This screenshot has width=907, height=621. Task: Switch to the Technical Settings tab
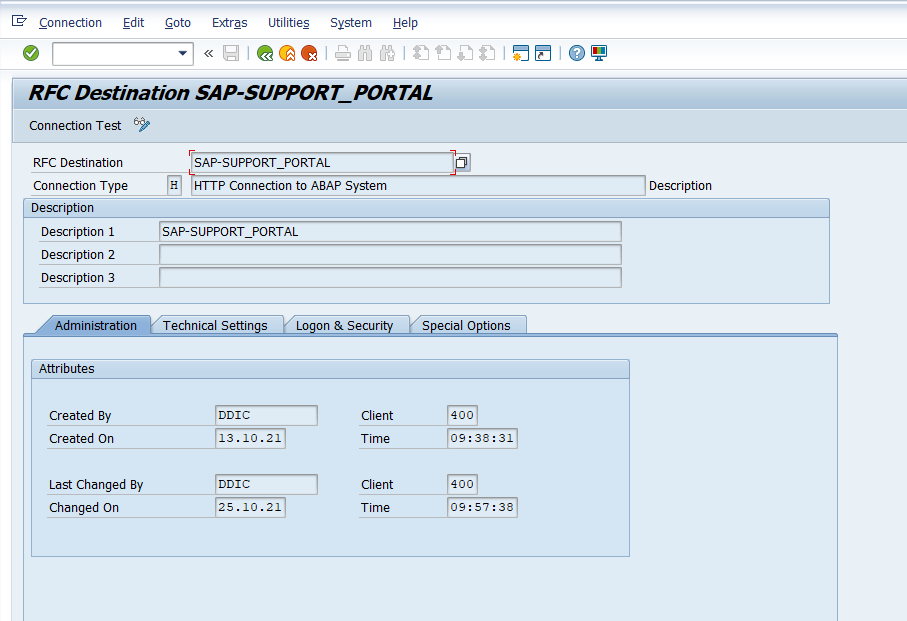[x=215, y=325]
